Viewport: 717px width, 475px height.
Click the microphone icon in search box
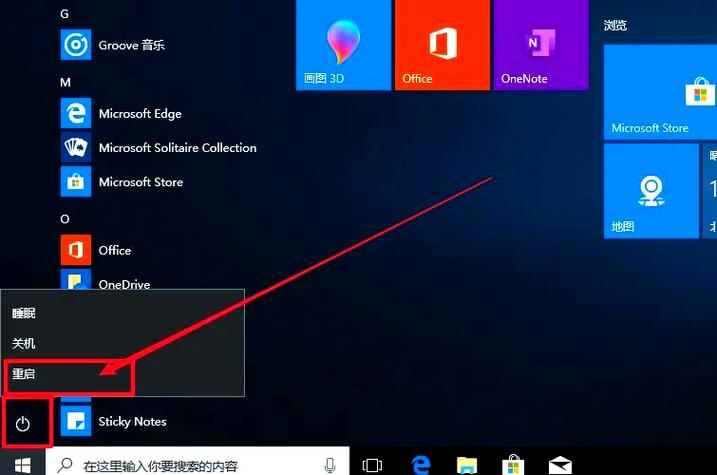pos(330,465)
